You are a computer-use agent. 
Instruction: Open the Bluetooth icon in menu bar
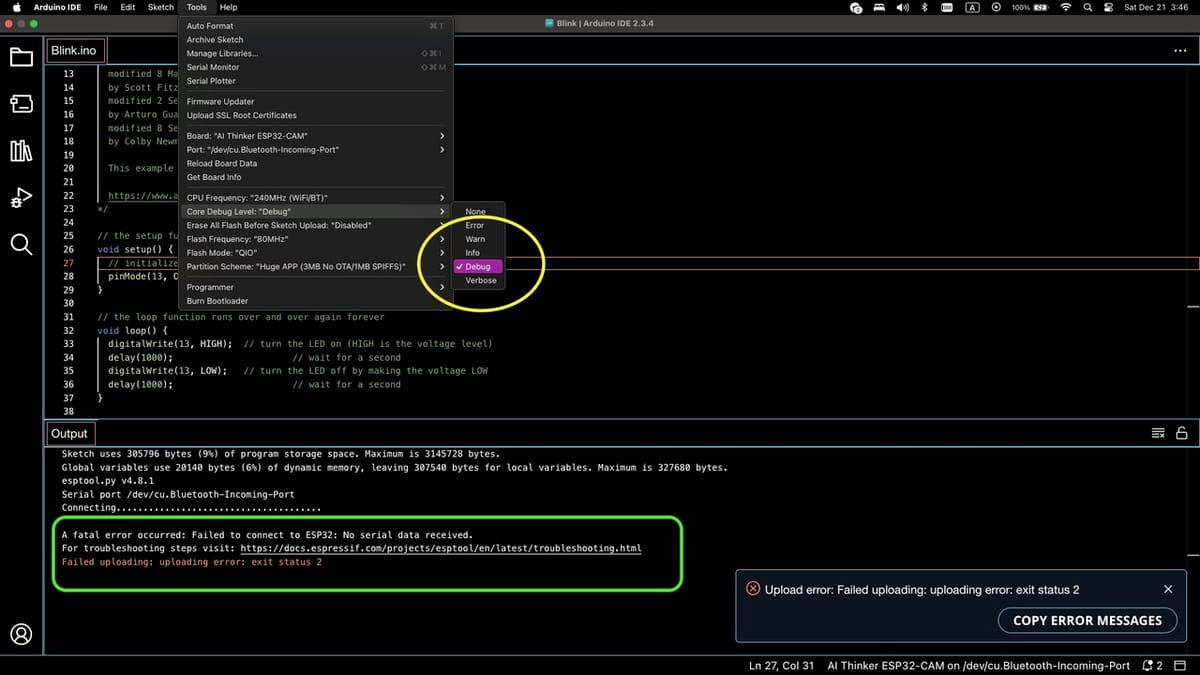pyautogui.click(x=925, y=7)
